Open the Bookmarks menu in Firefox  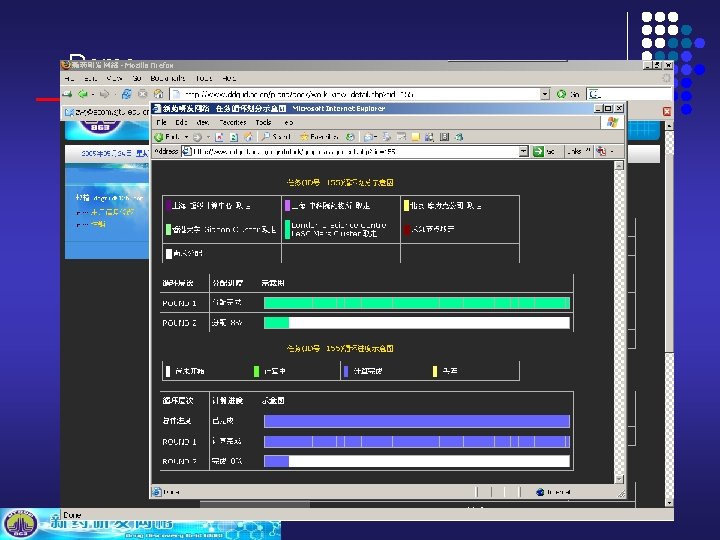pos(168,79)
